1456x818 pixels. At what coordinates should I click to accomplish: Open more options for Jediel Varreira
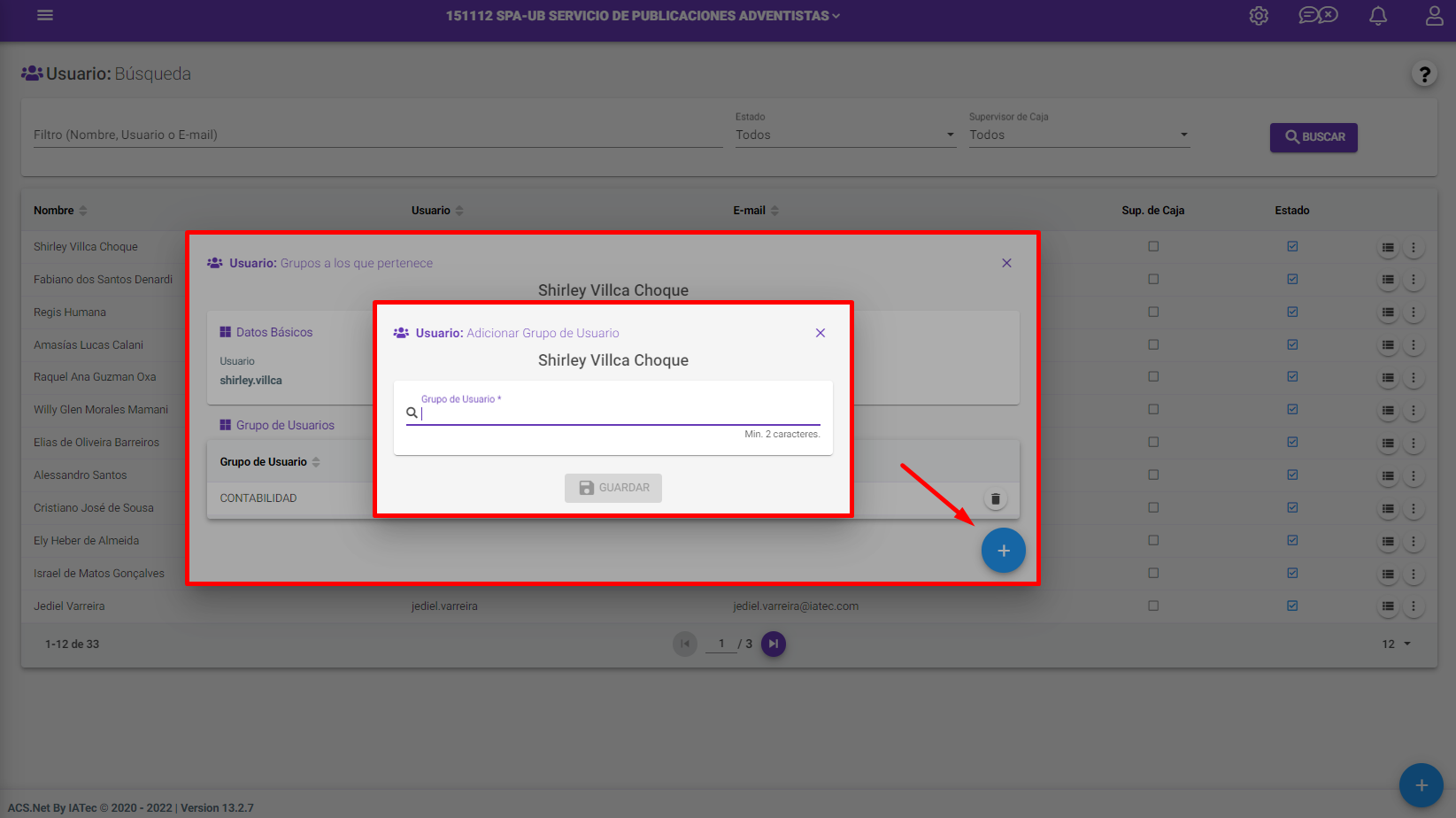coord(1414,607)
